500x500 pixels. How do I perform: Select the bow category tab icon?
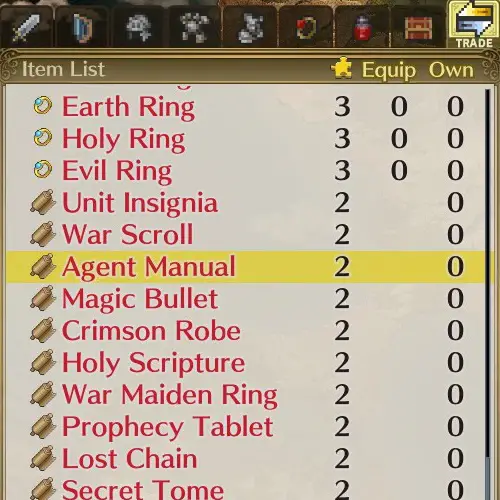(x=82, y=28)
